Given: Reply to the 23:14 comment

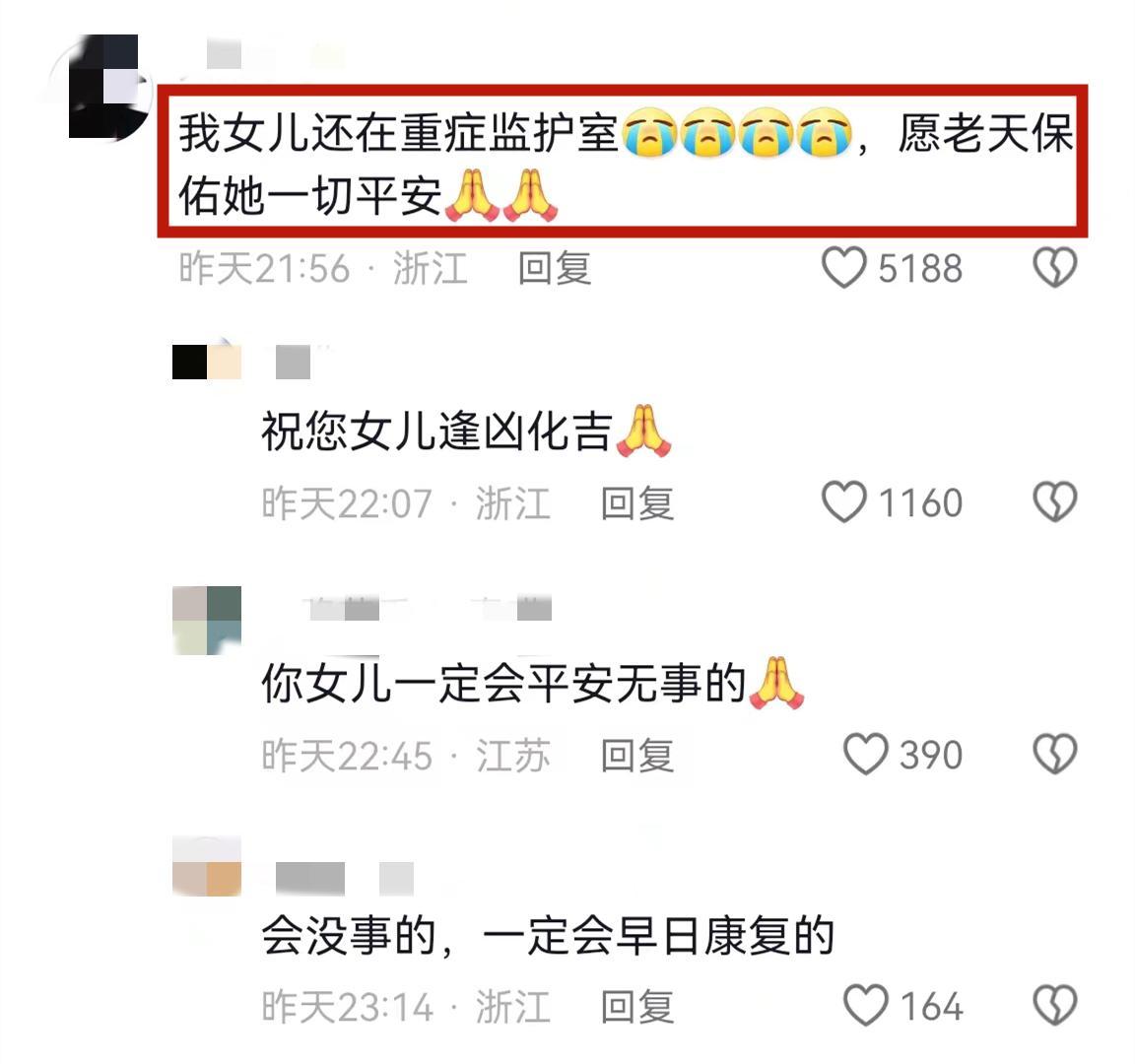Looking at the screenshot, I should pos(637,1007).
